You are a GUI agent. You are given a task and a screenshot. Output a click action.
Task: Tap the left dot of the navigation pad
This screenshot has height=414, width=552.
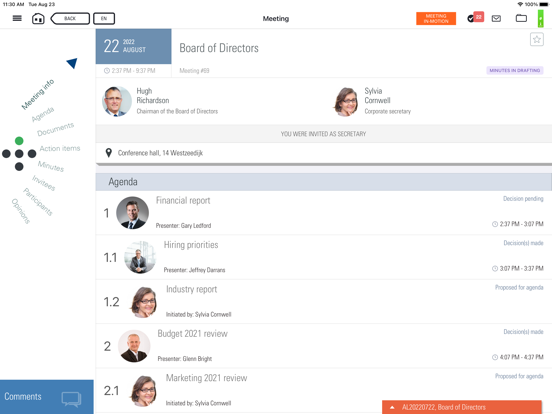click(6, 153)
